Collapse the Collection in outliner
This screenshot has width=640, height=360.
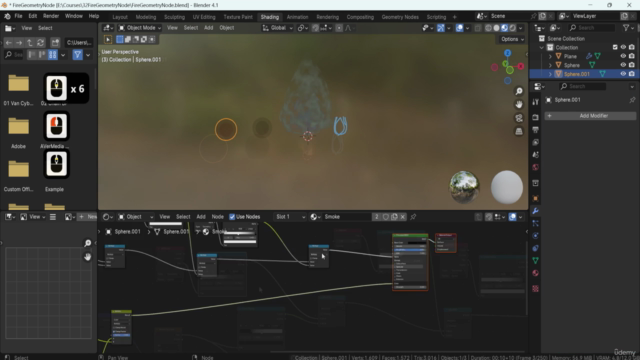[542, 47]
